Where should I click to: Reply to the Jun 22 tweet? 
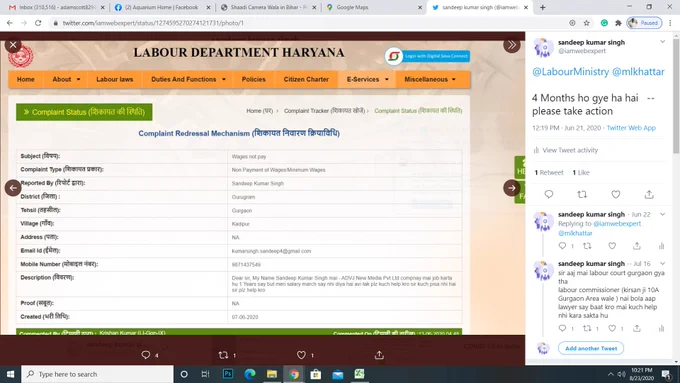tap(562, 246)
